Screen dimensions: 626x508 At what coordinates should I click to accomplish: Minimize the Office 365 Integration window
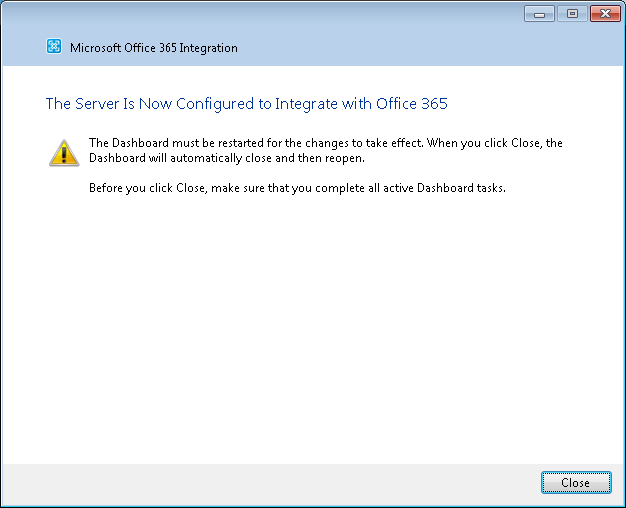tap(539, 14)
